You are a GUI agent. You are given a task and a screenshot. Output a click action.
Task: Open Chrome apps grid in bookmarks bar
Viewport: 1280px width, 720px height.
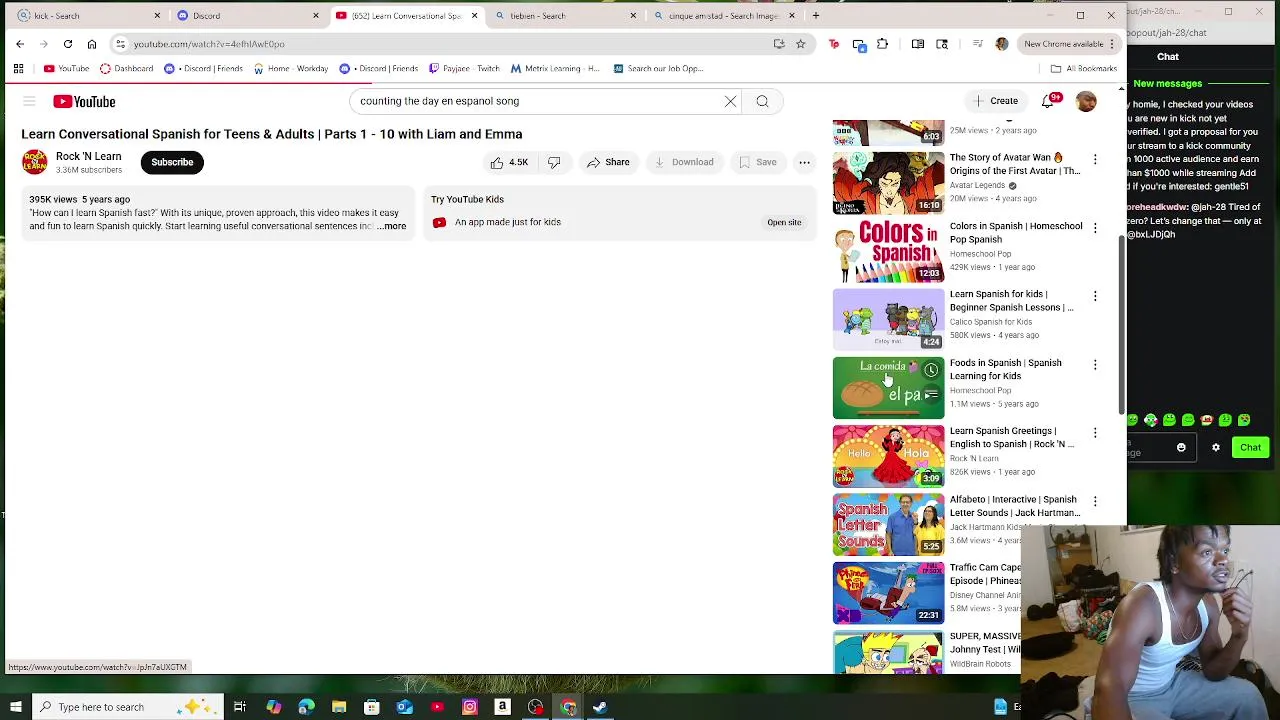pyautogui.click(x=18, y=68)
